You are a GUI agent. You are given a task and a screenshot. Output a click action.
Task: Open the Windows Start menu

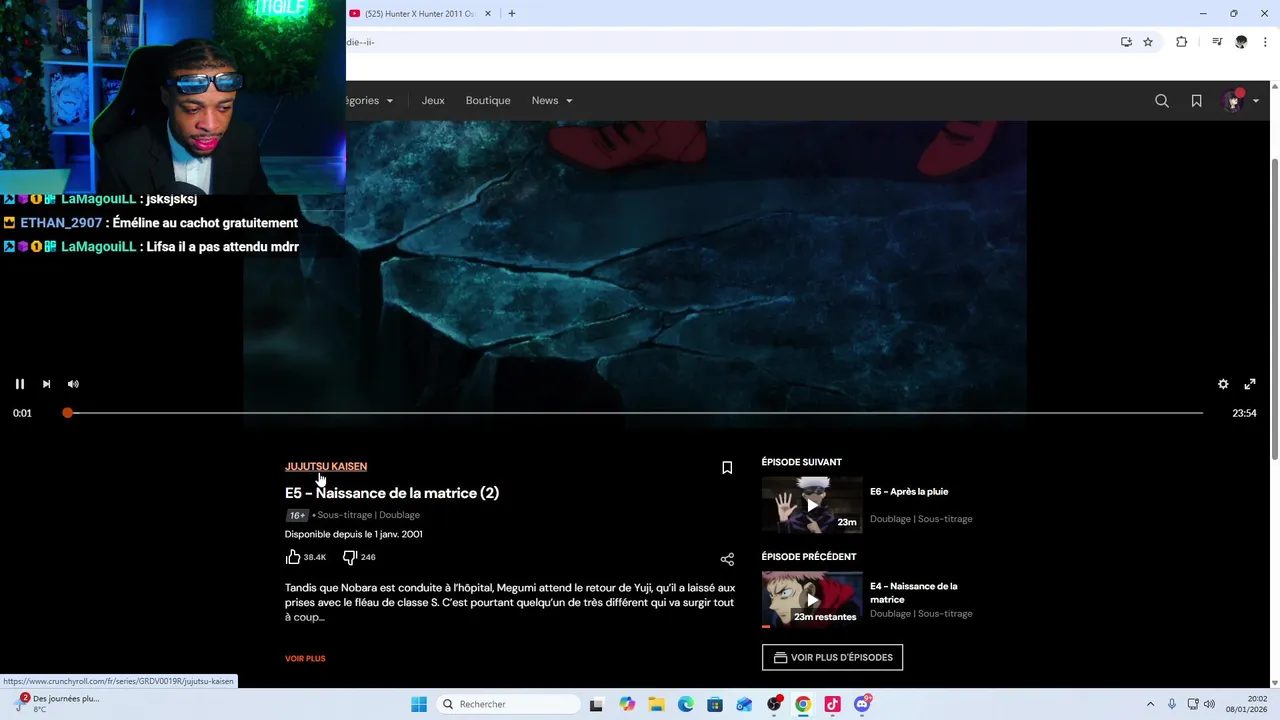click(419, 704)
